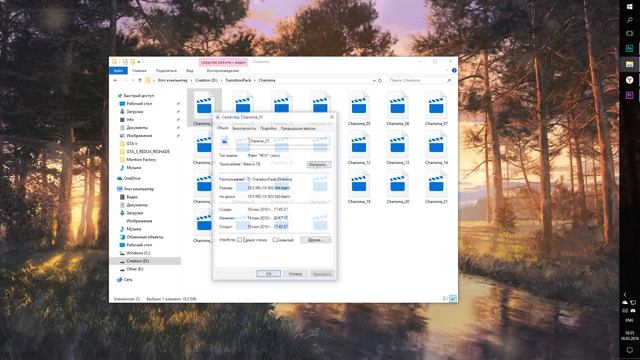Click 'TransitionPack' in the breadcrumb path
This screenshot has width=640, height=360.
click(x=238, y=80)
